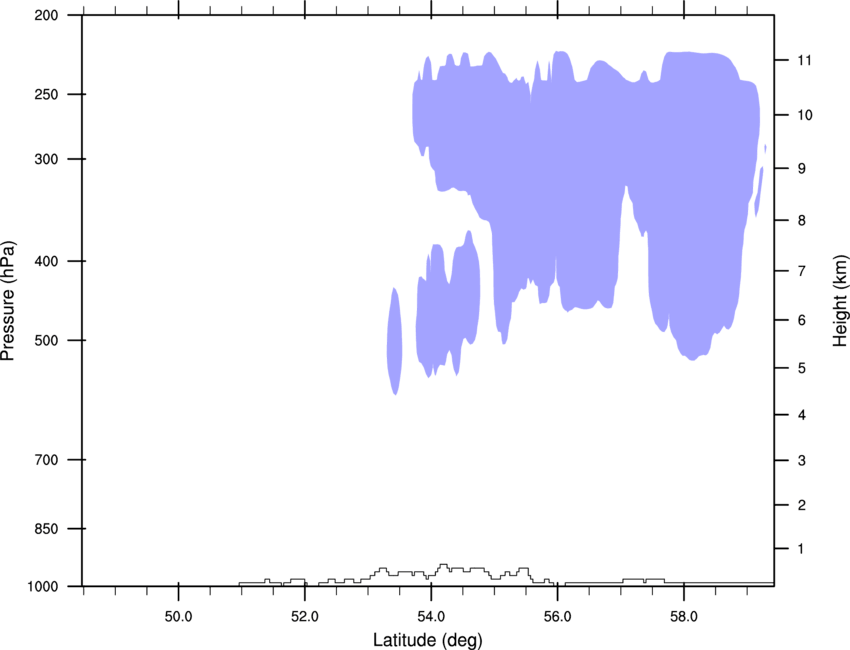This screenshot has height=650, width=850.
Task: Click the 58.0 latitude label
Action: [x=684, y=617]
